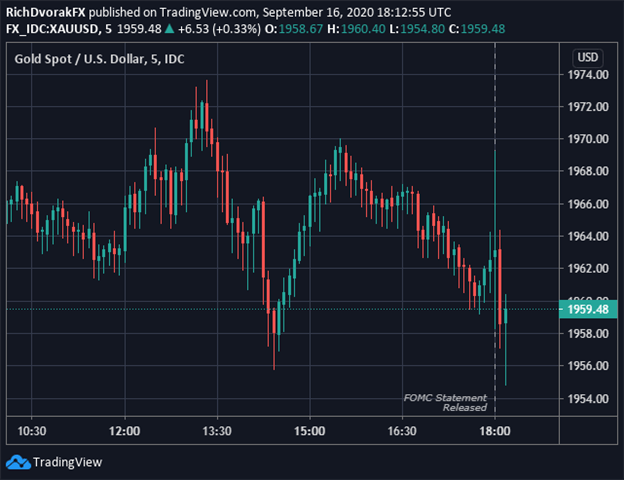Viewport: 624px width, 480px height.
Task: Click the 'RichDvorakFX' author name
Action: pyautogui.click(x=45, y=12)
